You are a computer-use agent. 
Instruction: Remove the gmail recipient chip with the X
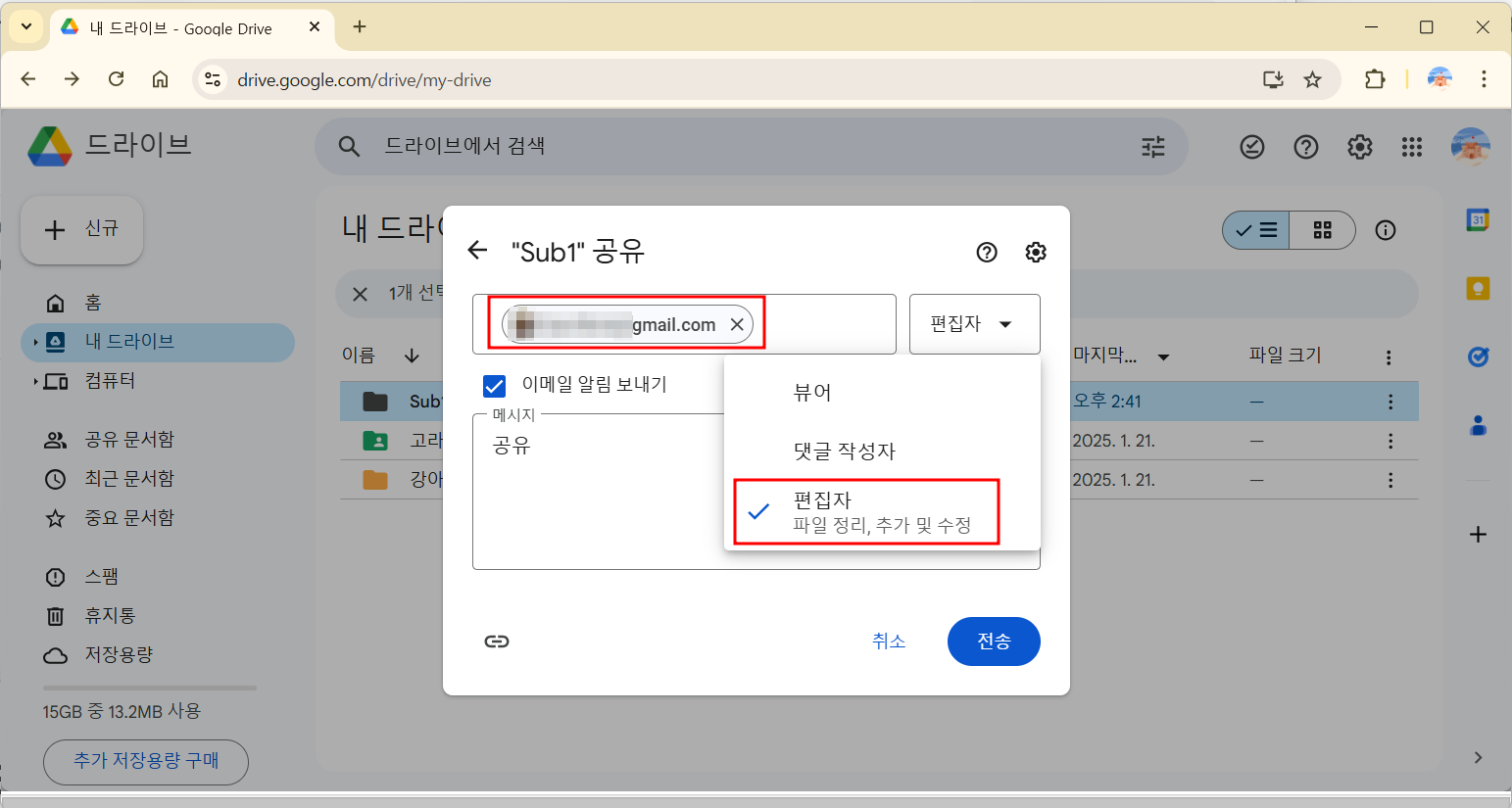[x=738, y=324]
